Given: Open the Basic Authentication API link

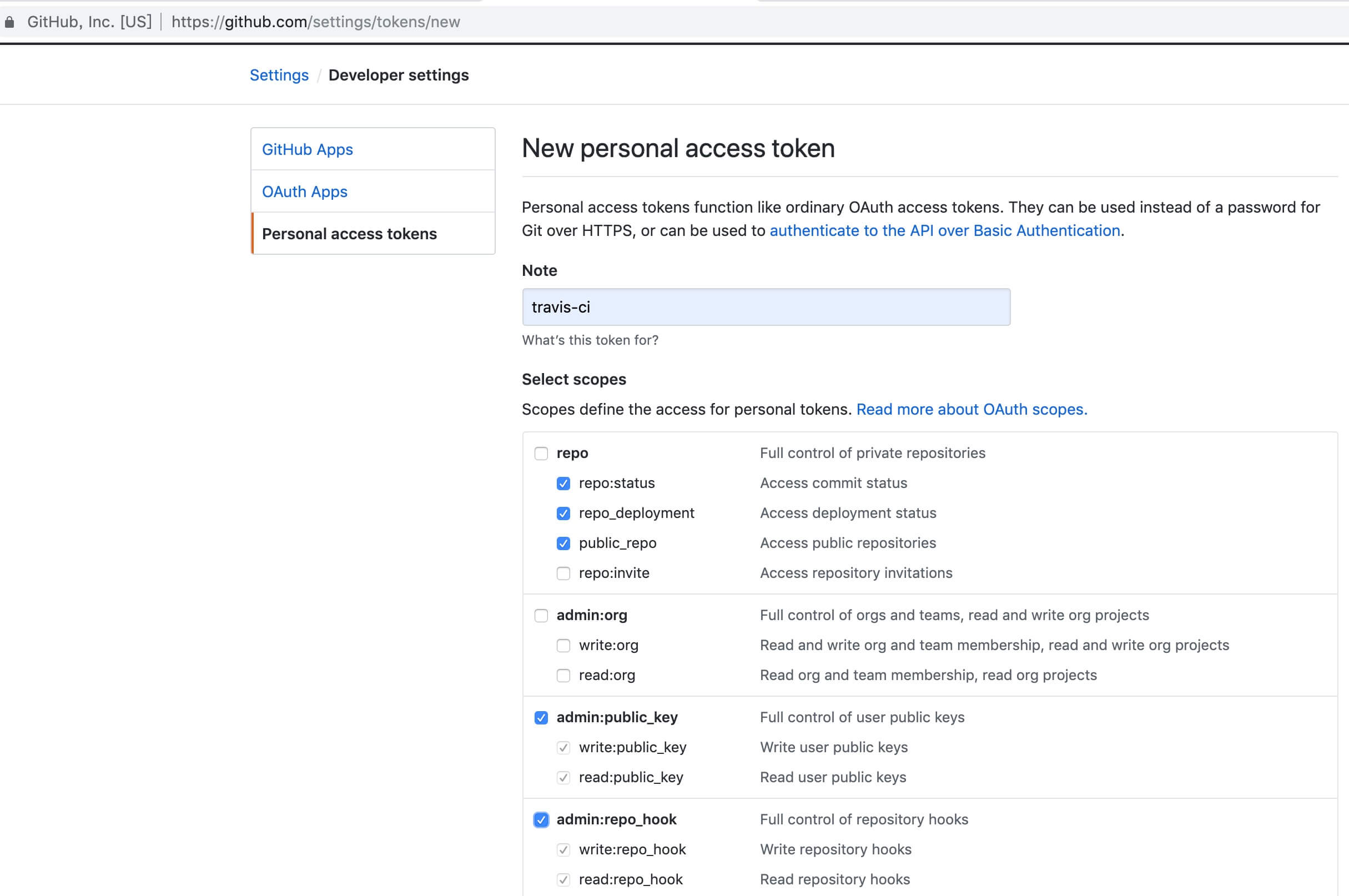Looking at the screenshot, I should tap(944, 231).
